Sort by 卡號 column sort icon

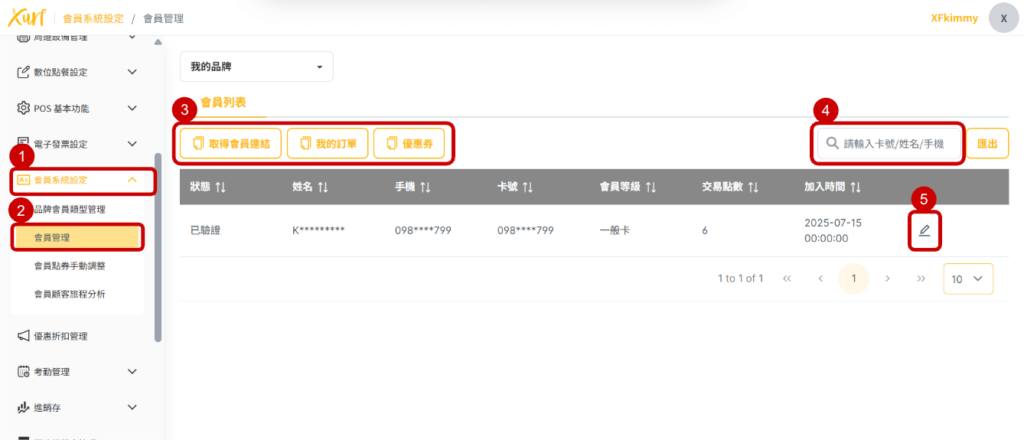[x=527, y=187]
